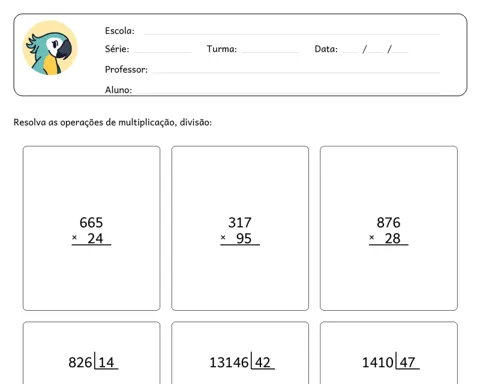
Task: Select the 876 × 28 multiplication problem
Action: tap(389, 228)
